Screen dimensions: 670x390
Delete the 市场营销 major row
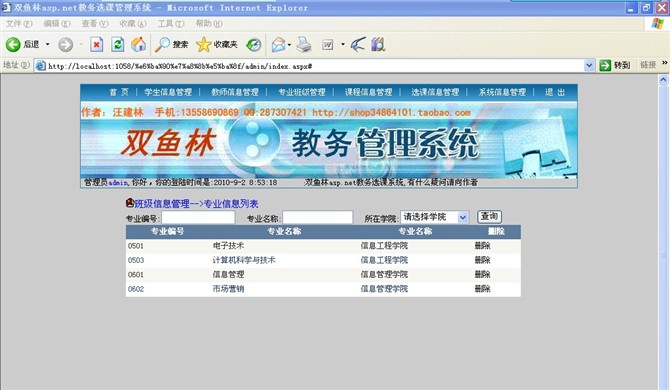(482, 289)
